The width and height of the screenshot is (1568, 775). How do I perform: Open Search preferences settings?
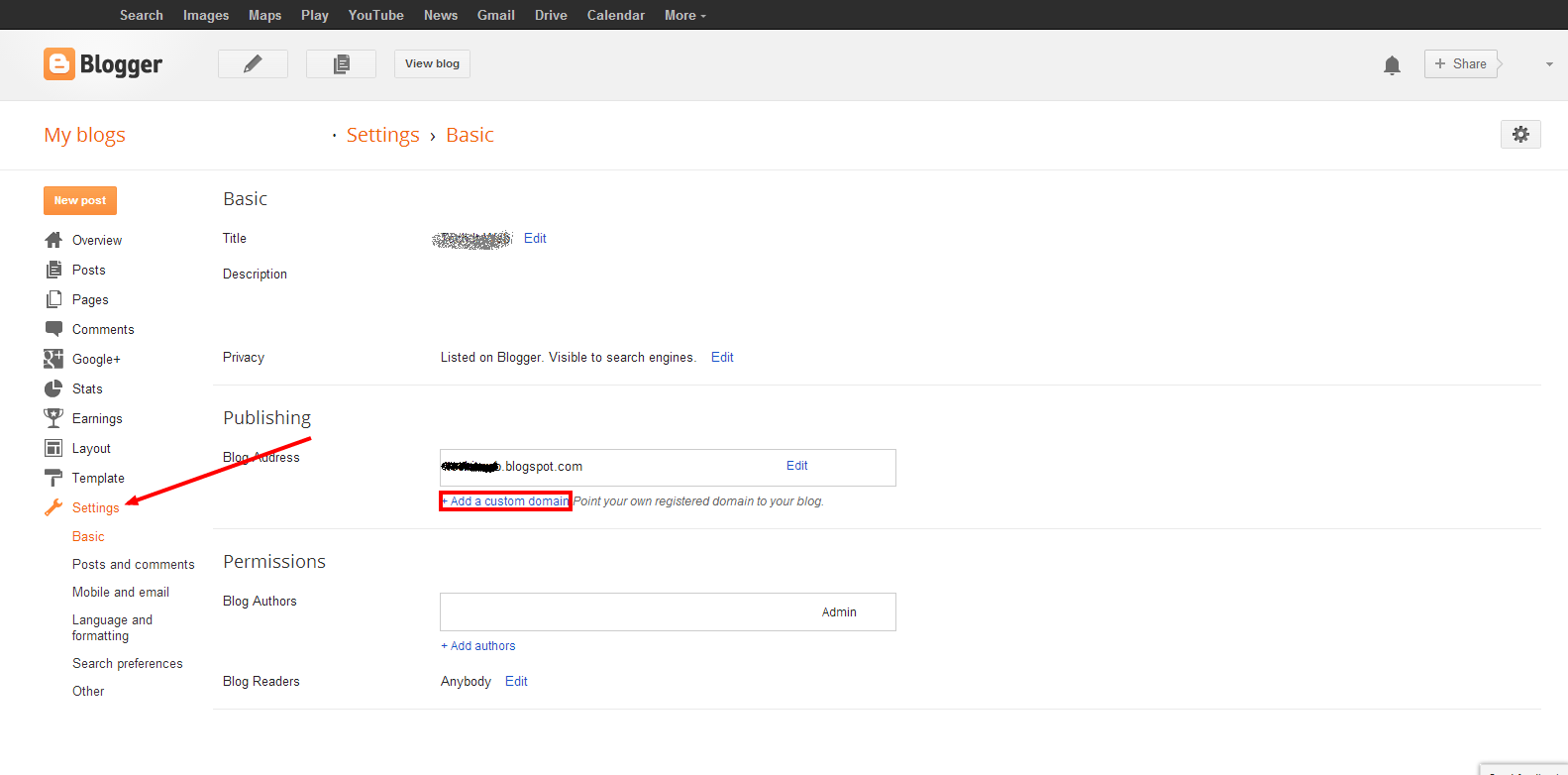(128, 663)
